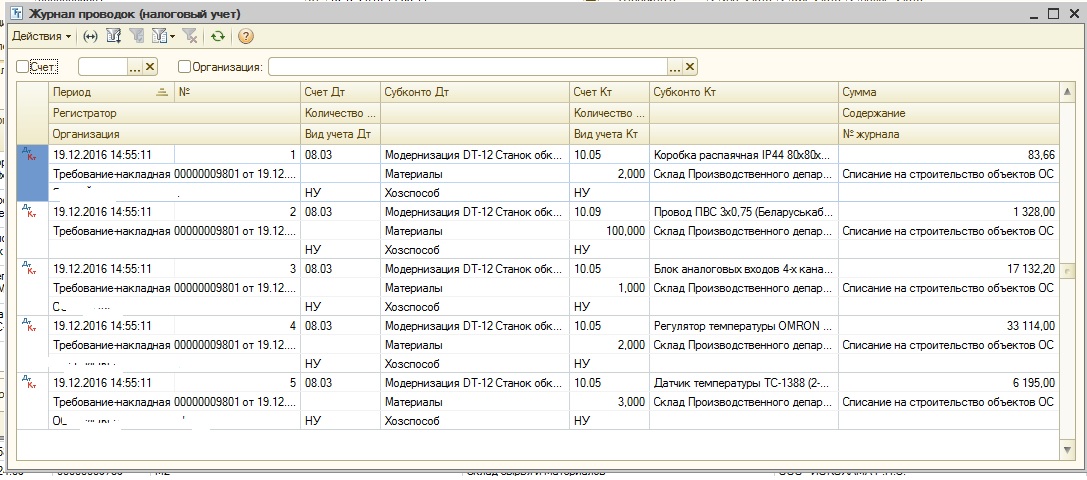Click account 10.09 cell in entry 2
The height and width of the screenshot is (480, 1087).
point(609,212)
